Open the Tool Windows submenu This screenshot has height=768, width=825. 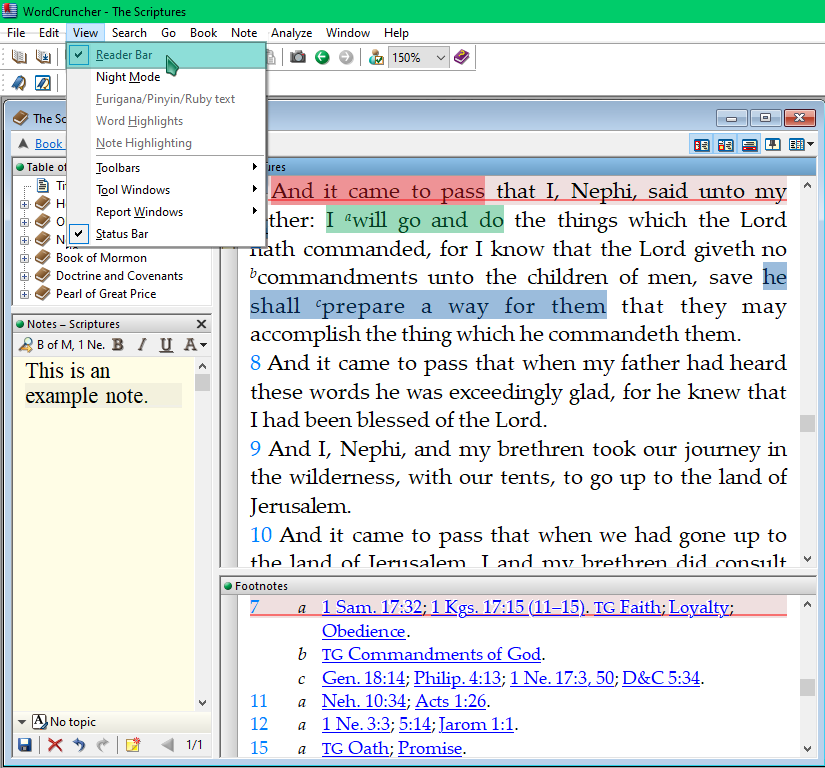(x=166, y=190)
